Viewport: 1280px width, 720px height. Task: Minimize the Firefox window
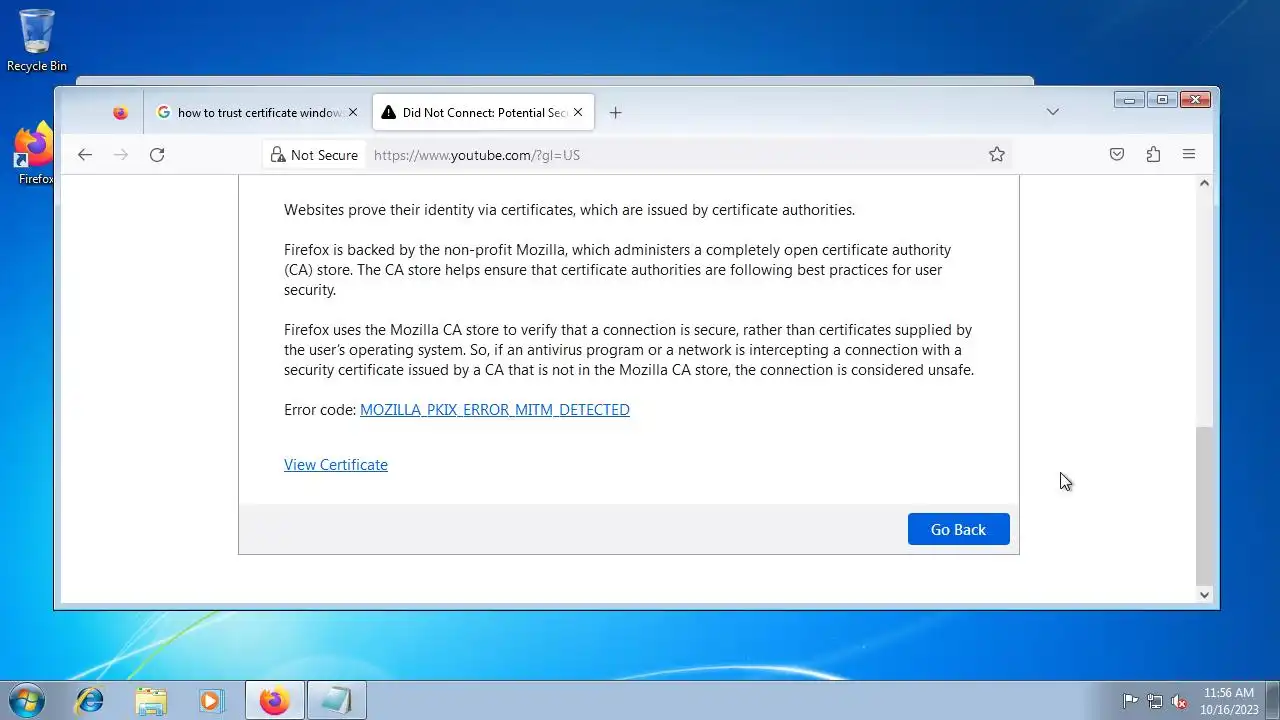pos(1129,99)
